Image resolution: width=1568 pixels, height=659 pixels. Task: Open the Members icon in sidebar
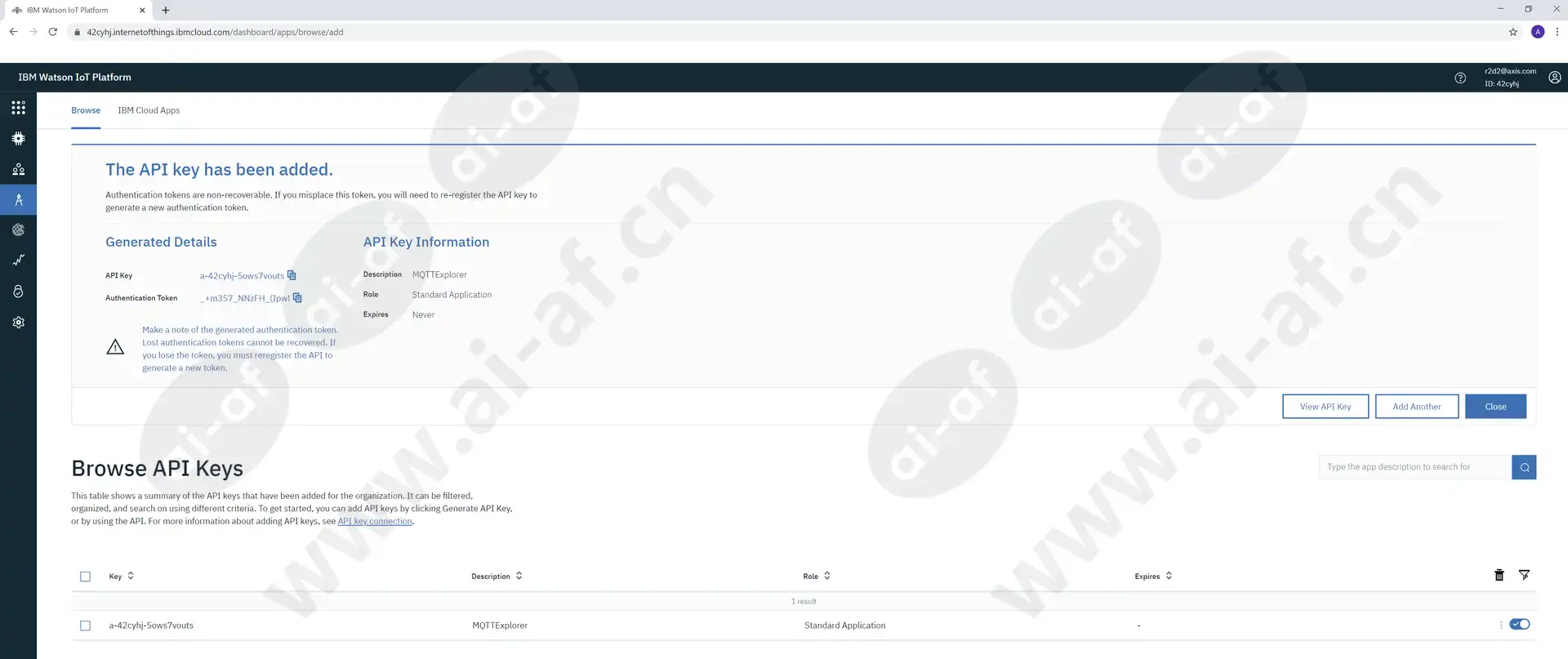click(18, 169)
